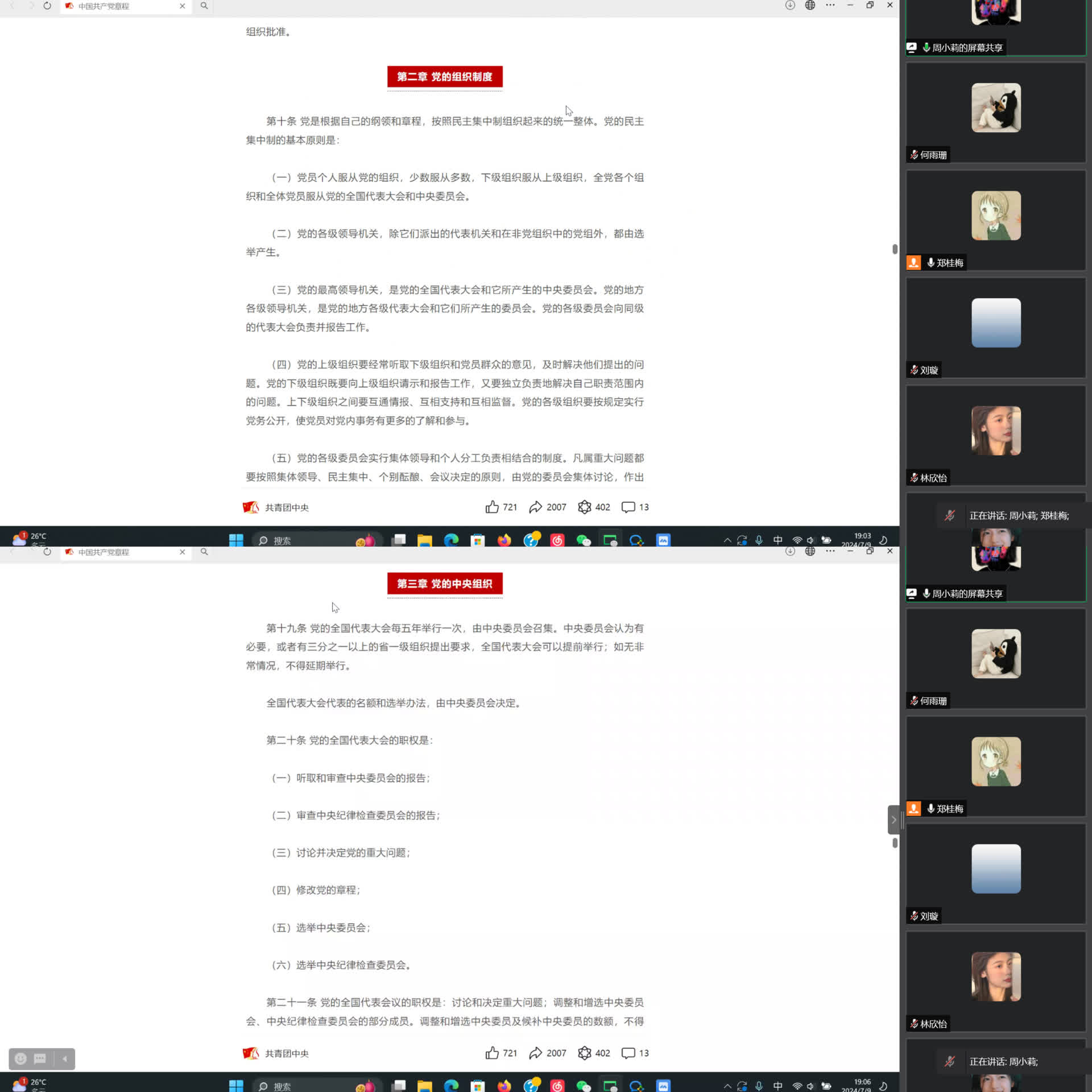Click the like icon beside 721 above the 19:06 taskbar

[x=492, y=1053]
